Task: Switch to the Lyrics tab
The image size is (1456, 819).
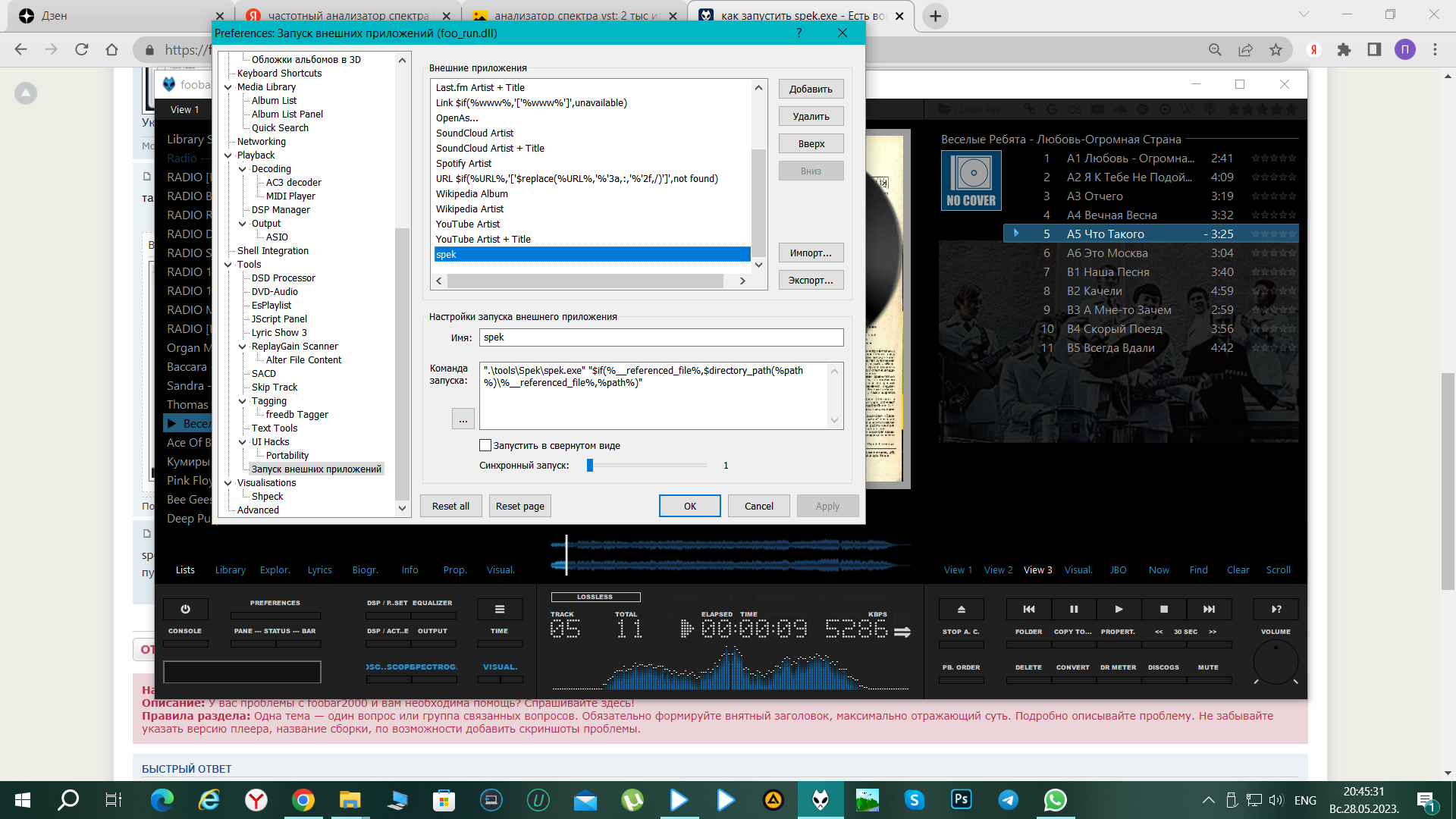Action: pos(319,570)
